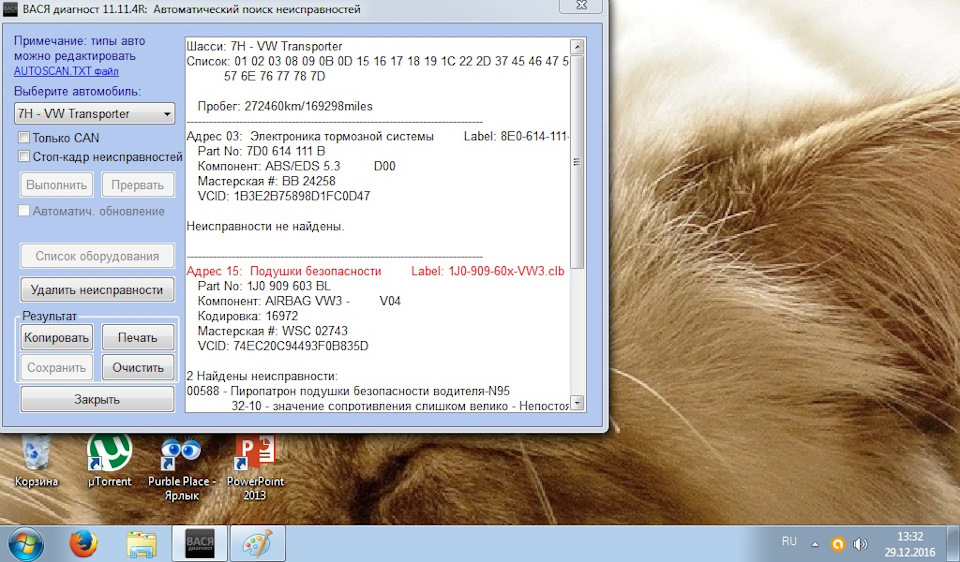Image resolution: width=960 pixels, height=562 pixels.
Task: Toggle the Автоматич. обновление checkbox
Action: click(x=24, y=211)
